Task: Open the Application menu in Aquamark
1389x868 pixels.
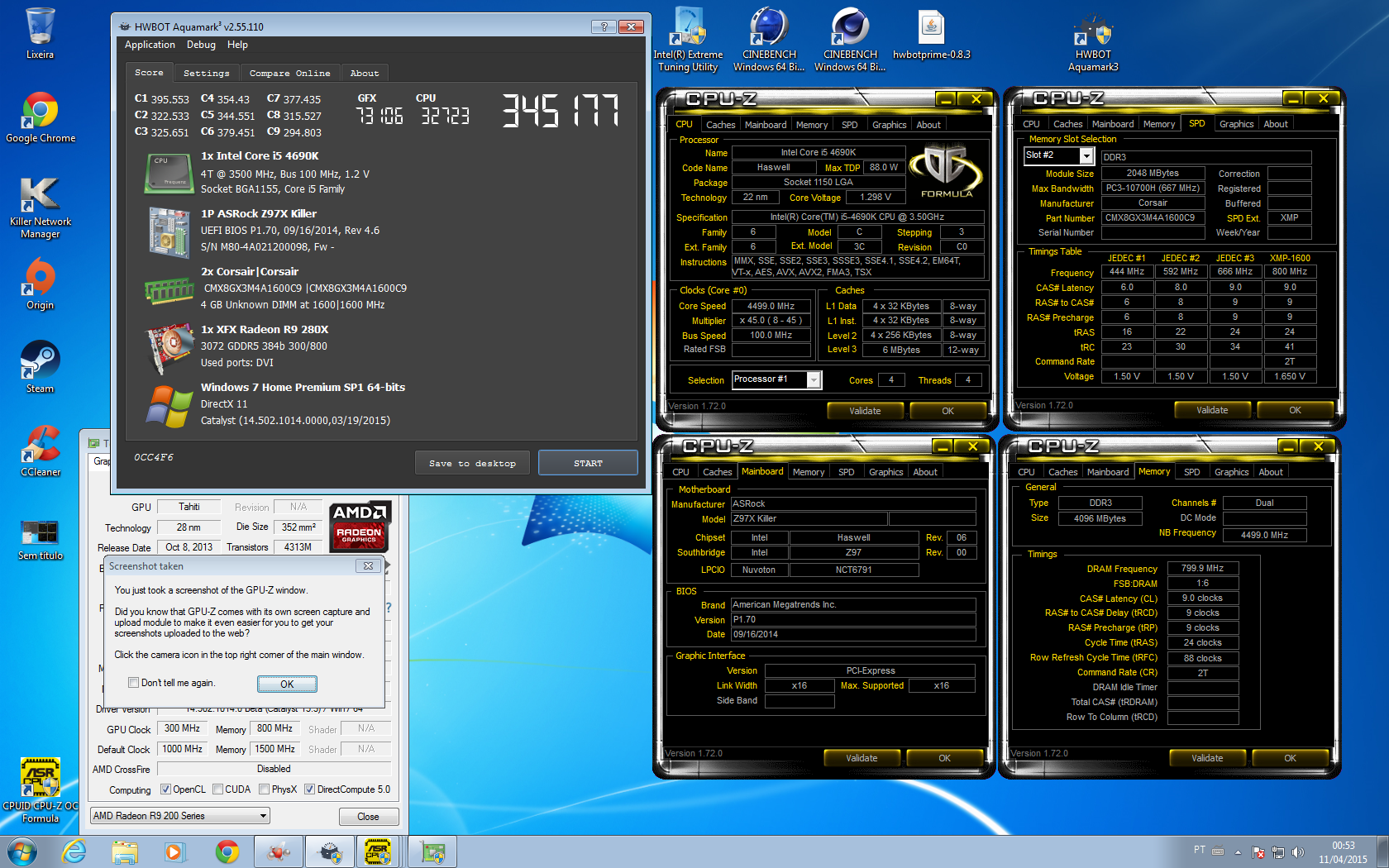Action: coord(150,45)
